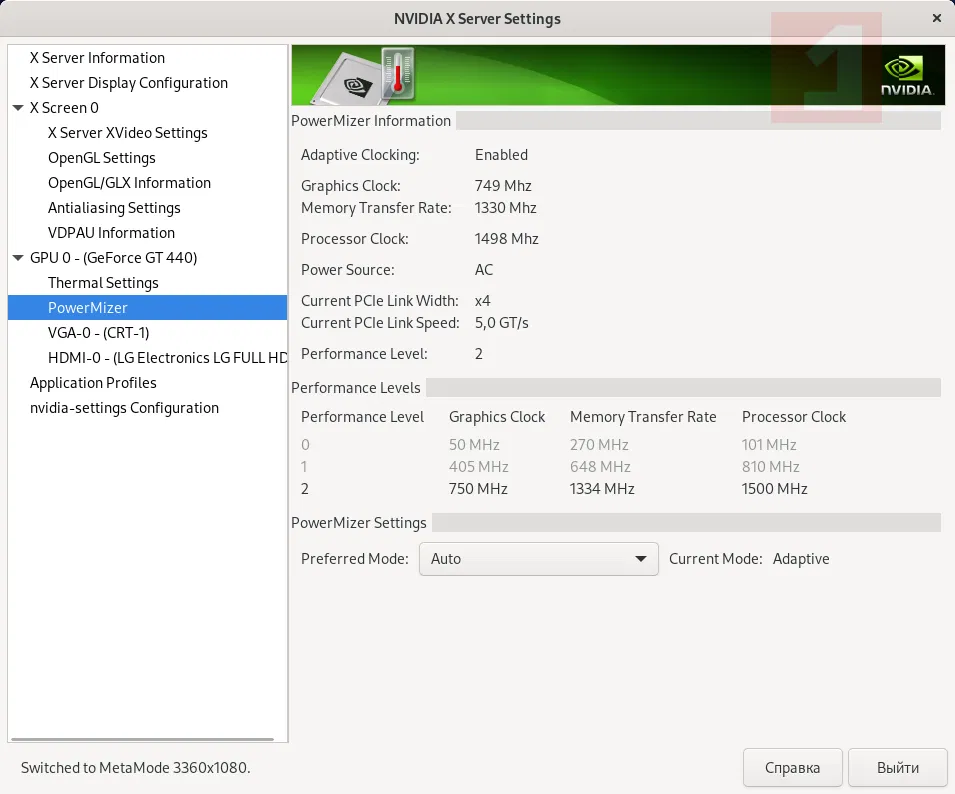Viewport: 955px width, 794px height.
Task: Click the AC Power Source value
Action: tap(484, 270)
